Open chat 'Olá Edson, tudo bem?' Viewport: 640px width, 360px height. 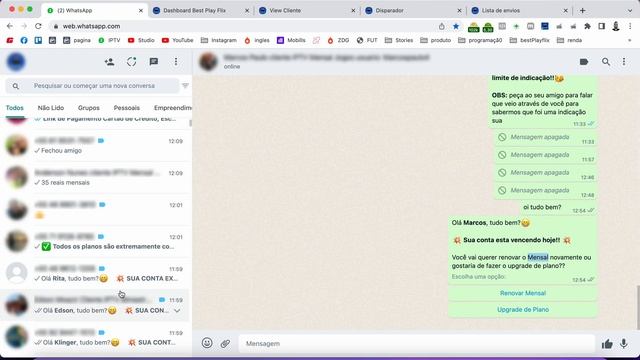pyautogui.click(x=96, y=305)
